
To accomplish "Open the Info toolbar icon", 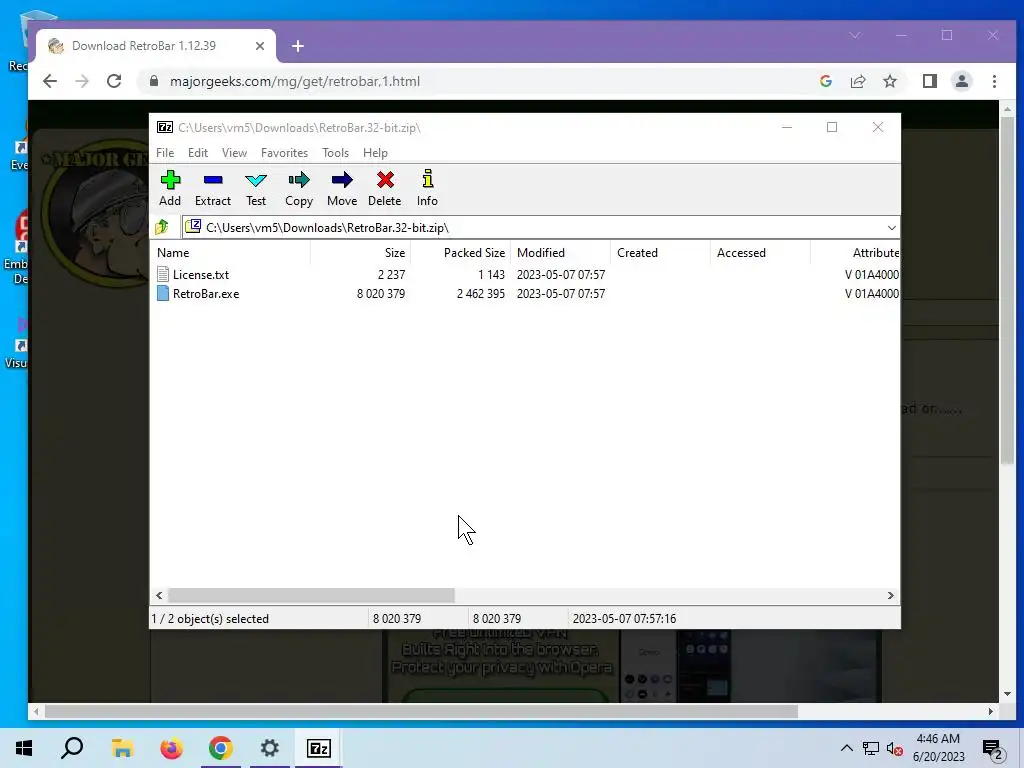I will (x=428, y=179).
